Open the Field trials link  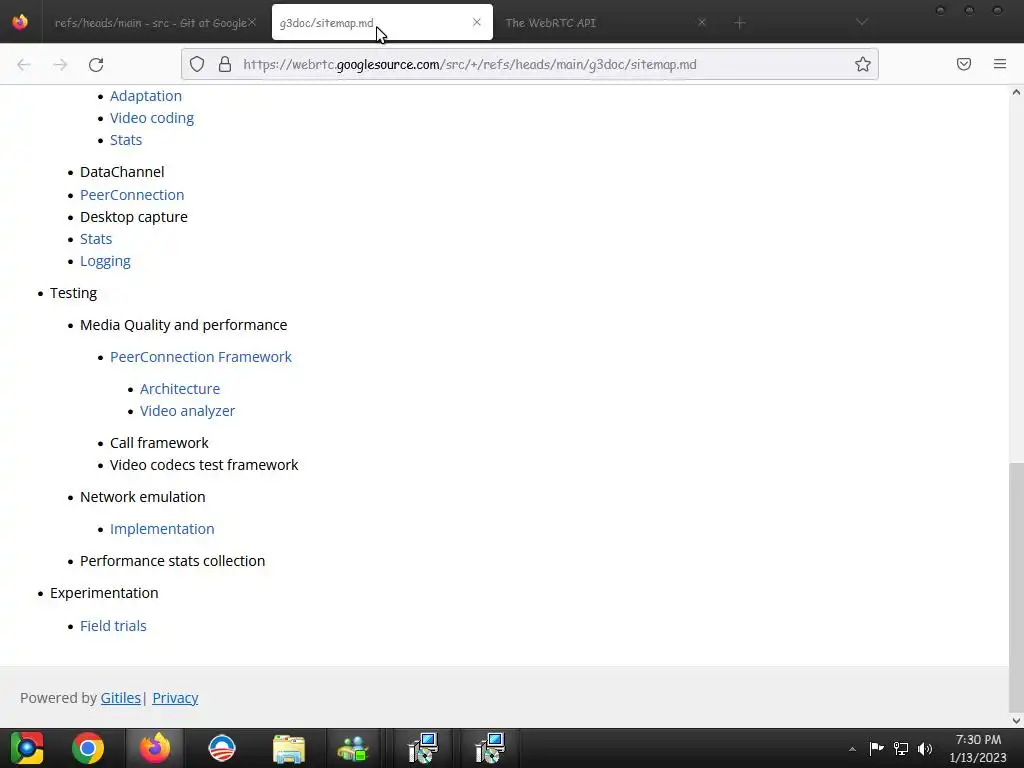(113, 626)
